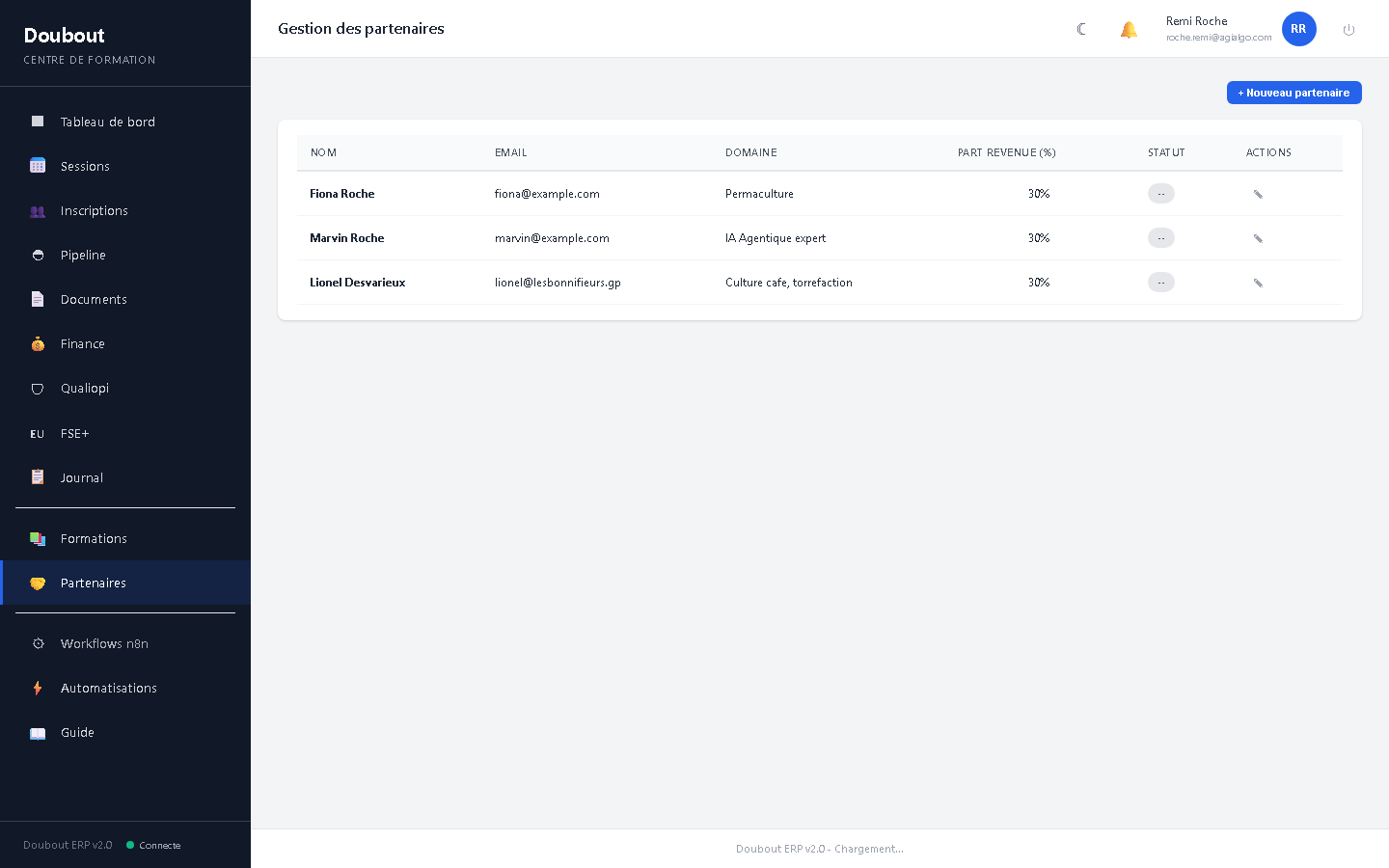Open notifications with the bell icon
Image resolution: width=1389 pixels, height=868 pixels.
point(1129,29)
